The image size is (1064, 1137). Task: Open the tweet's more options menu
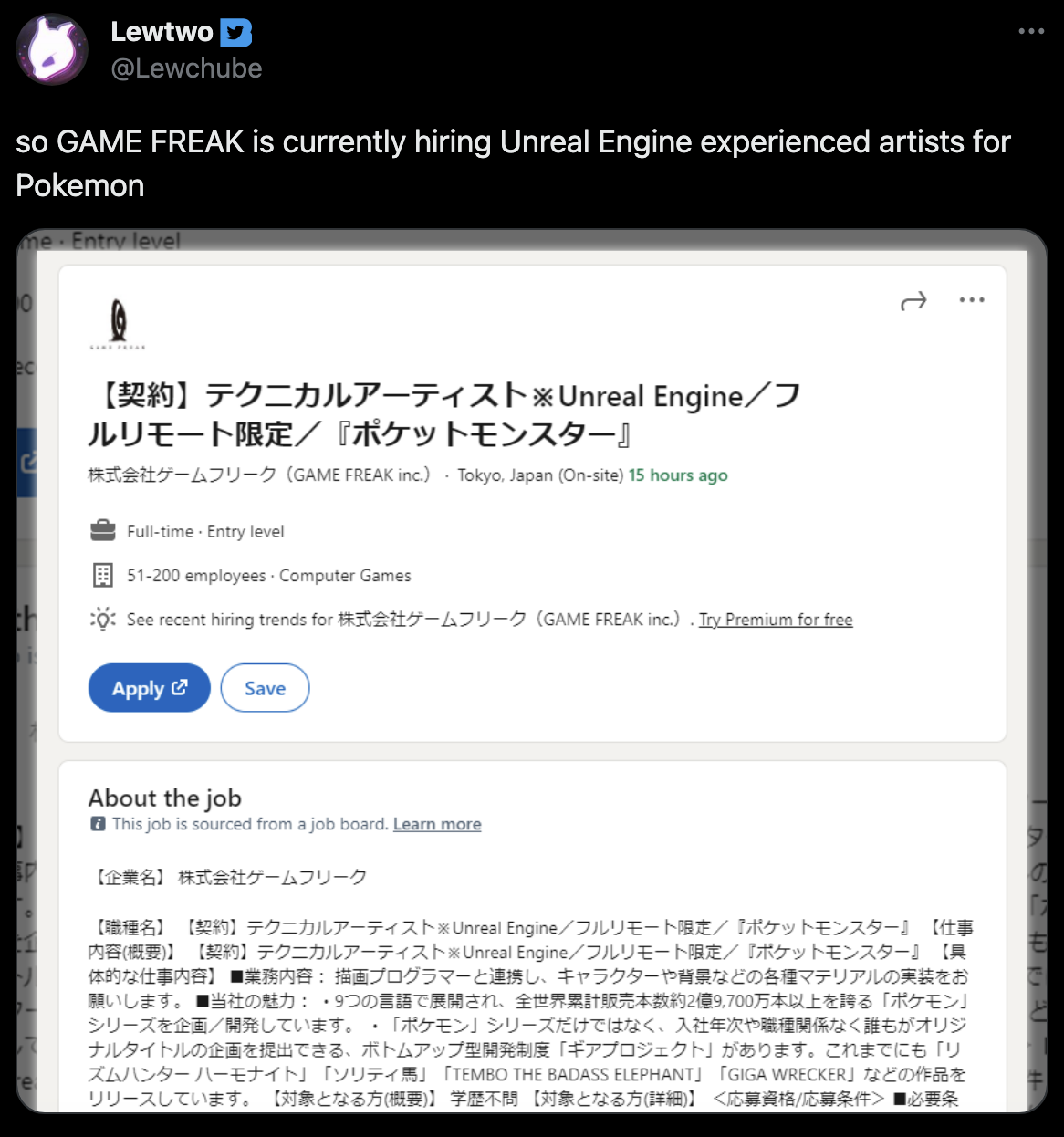pyautogui.click(x=1031, y=31)
